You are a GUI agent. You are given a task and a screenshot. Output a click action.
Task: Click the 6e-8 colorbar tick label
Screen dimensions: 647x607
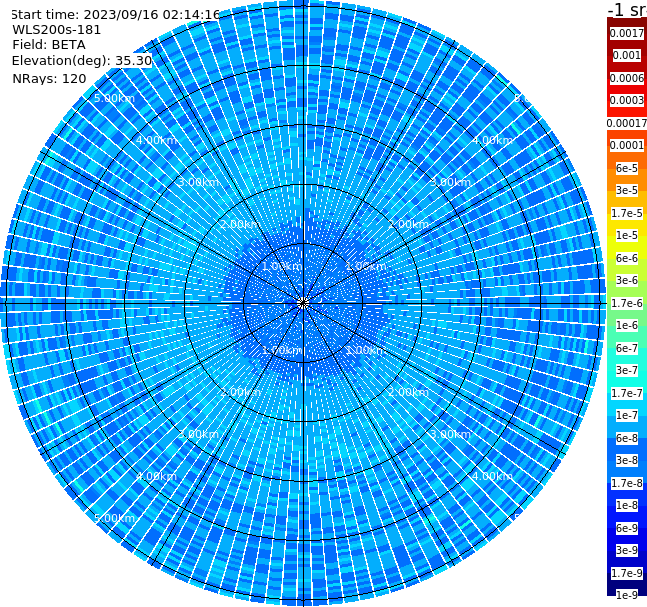coord(627,438)
